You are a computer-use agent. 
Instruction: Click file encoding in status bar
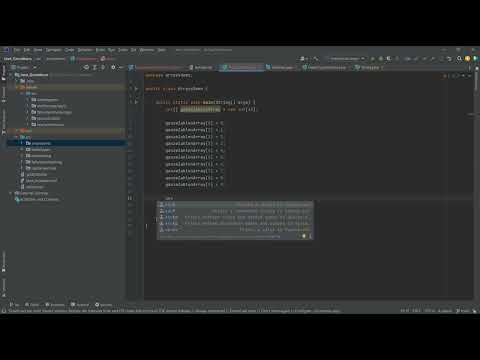430,311
